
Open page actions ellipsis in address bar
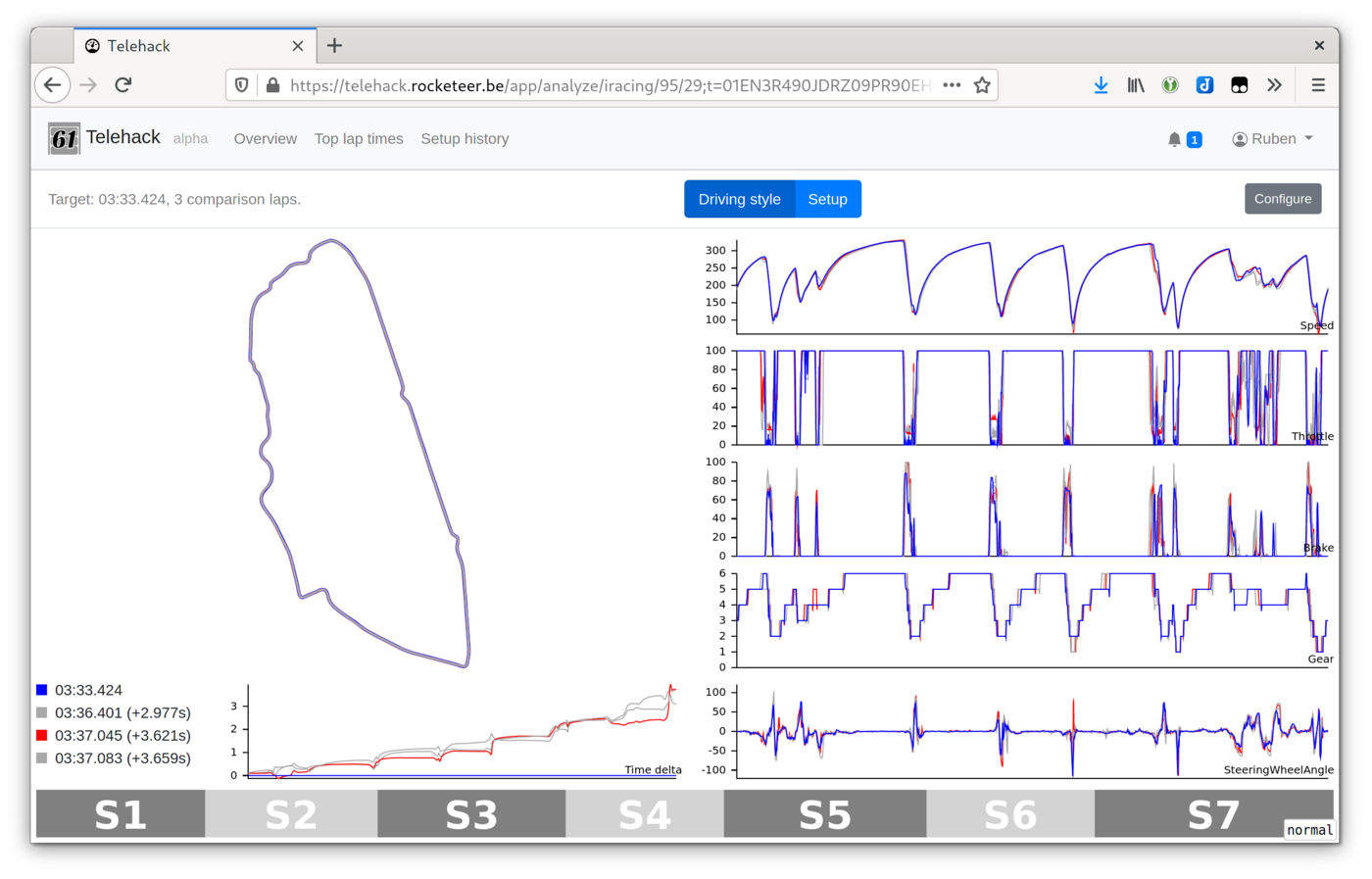tap(952, 85)
